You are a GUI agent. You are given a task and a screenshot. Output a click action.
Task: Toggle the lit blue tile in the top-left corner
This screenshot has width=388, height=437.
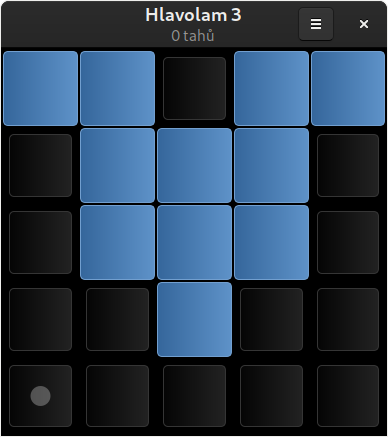[x=40, y=88]
